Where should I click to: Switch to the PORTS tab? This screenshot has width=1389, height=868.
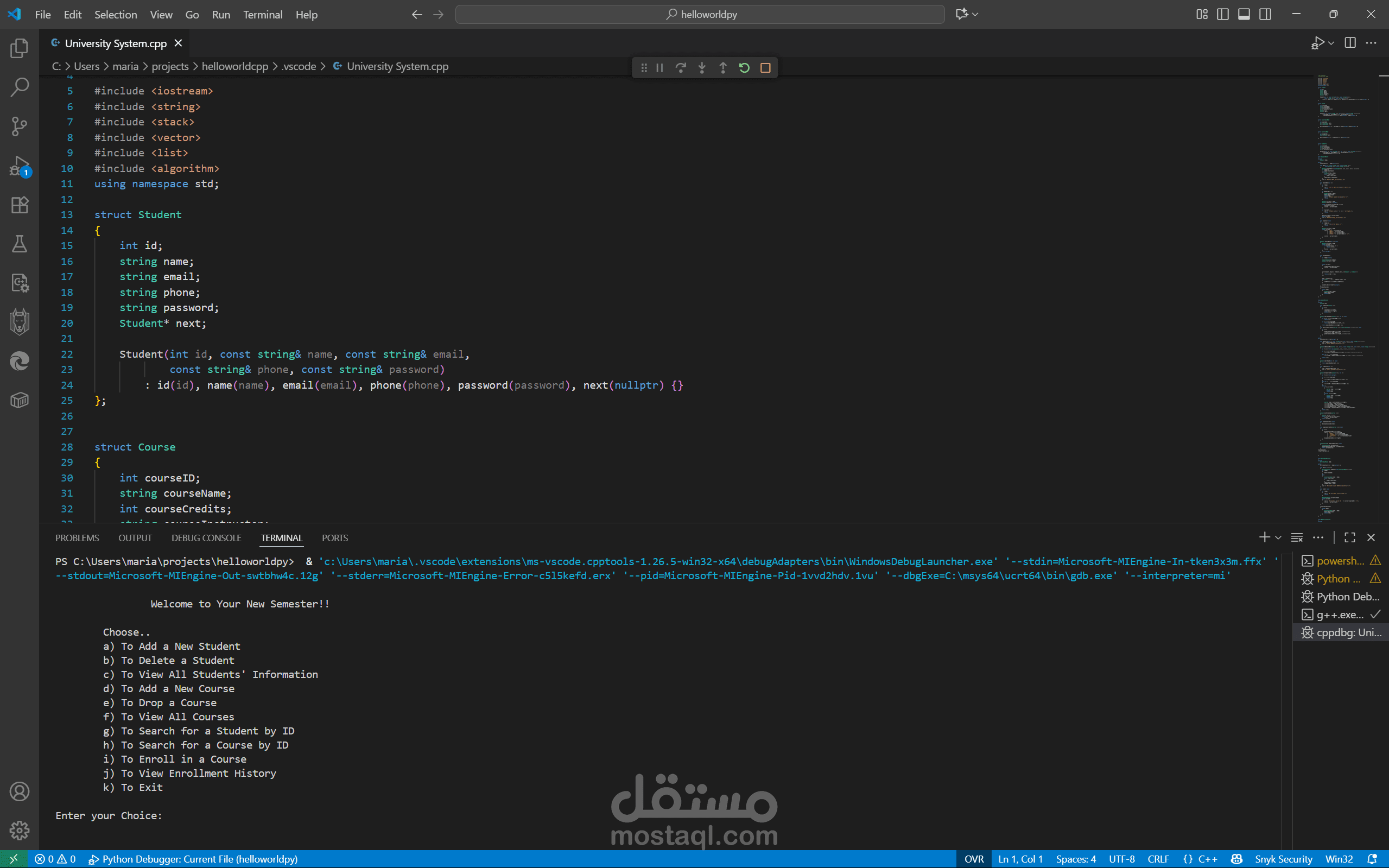click(334, 538)
